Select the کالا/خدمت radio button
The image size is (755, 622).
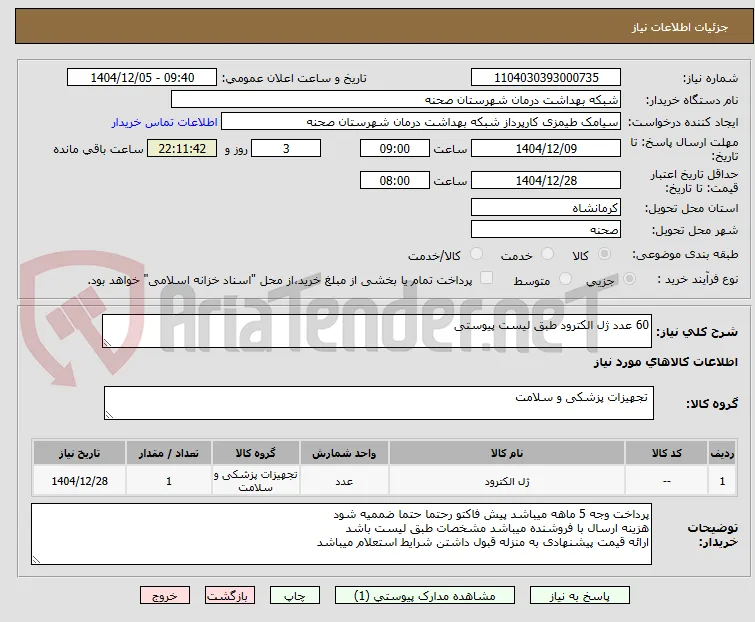(476, 254)
